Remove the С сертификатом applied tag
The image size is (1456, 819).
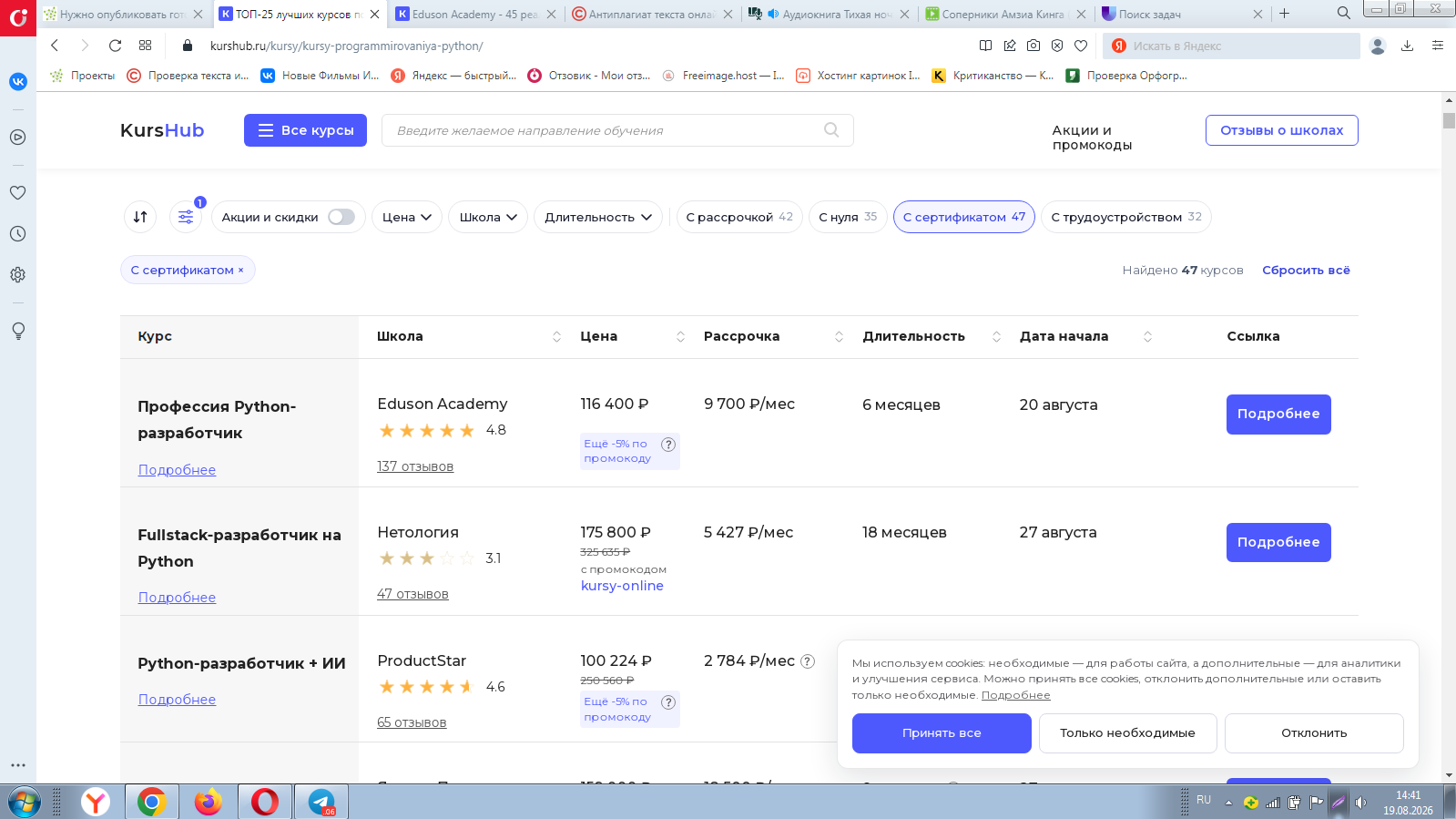coord(240,271)
